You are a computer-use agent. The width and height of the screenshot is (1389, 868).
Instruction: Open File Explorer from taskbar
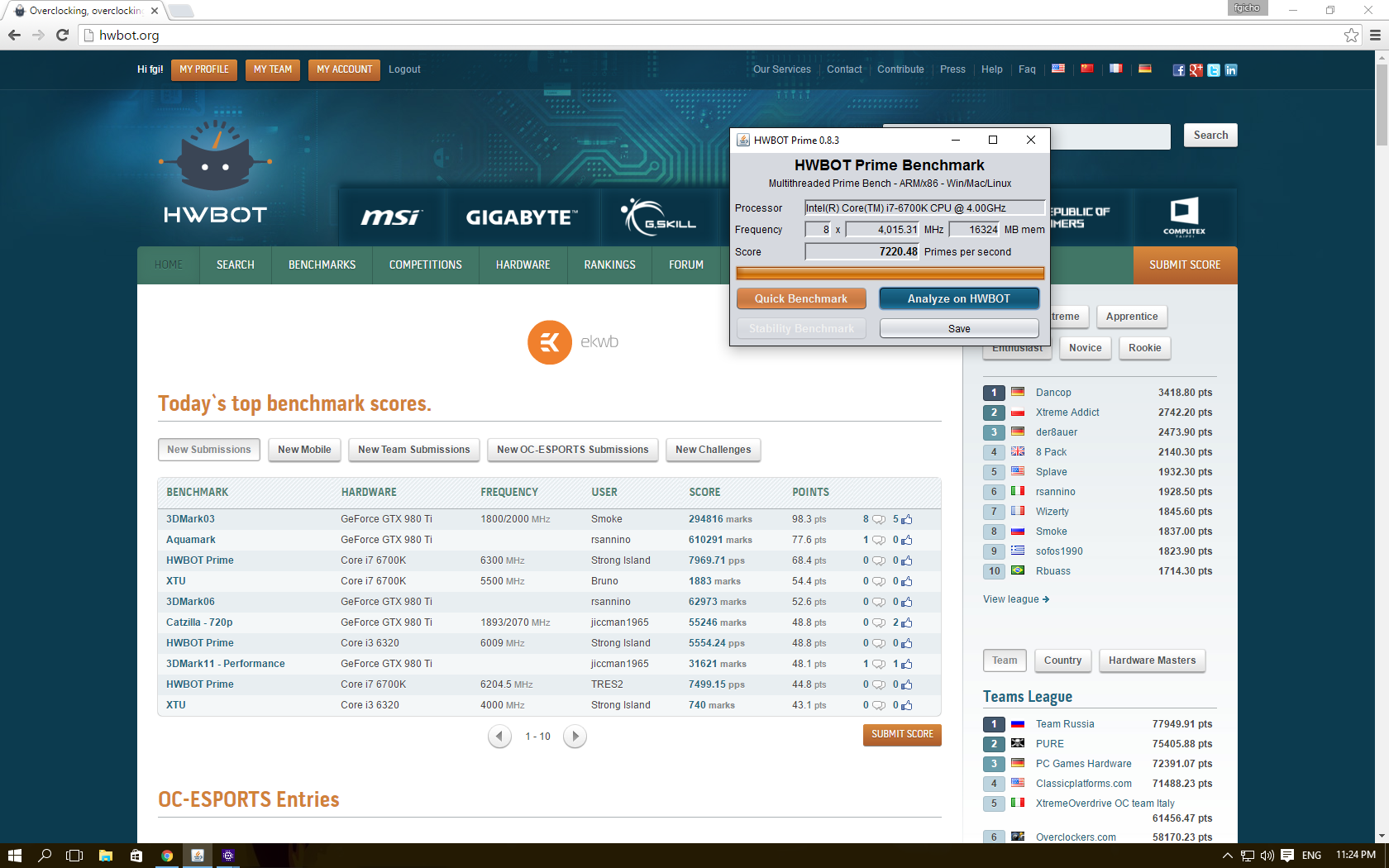106,856
